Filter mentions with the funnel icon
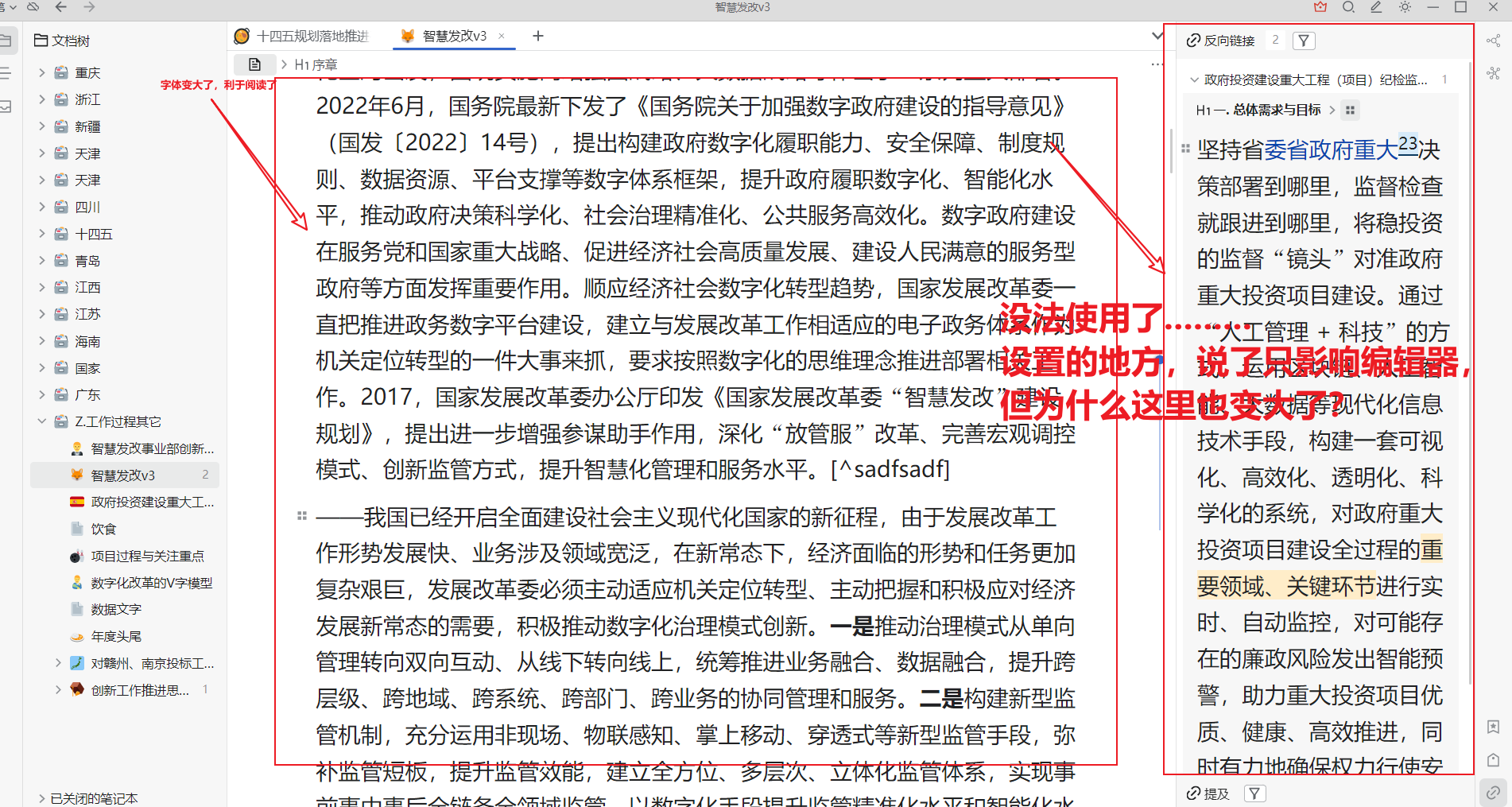Screen dimensions: 1512x807 [1254, 793]
